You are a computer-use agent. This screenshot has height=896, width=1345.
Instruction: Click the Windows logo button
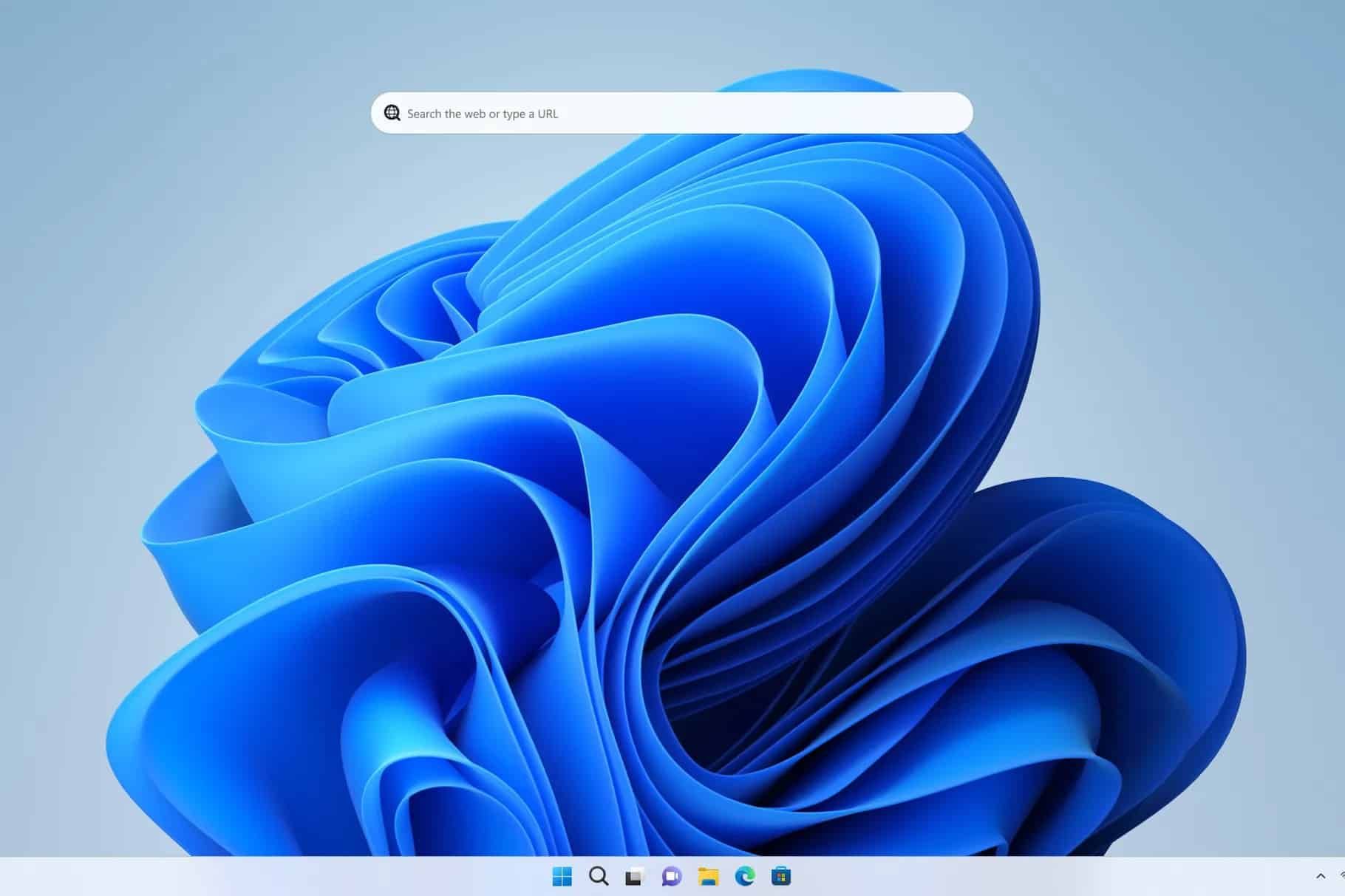[563, 878]
